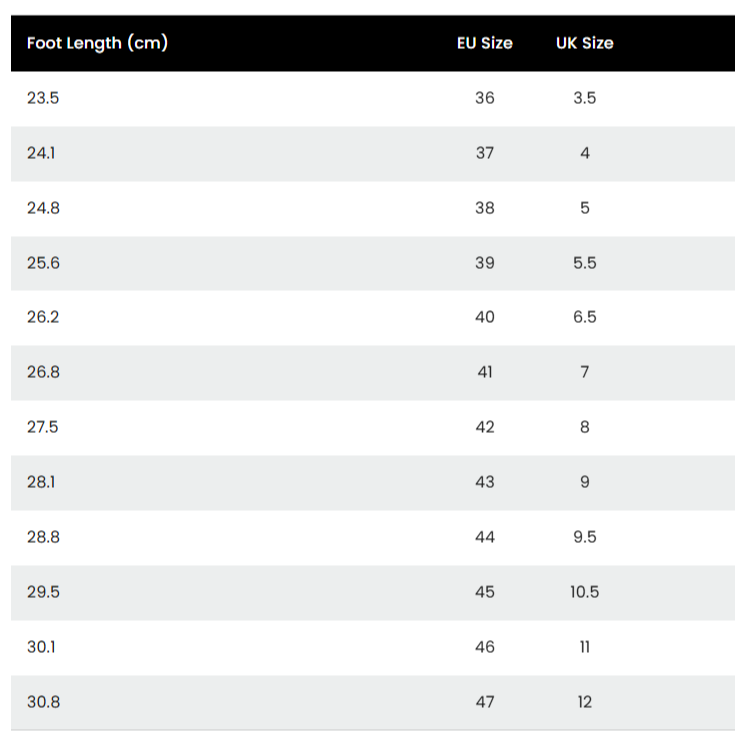Click the EU Size column header
742x742 pixels.
(485, 43)
